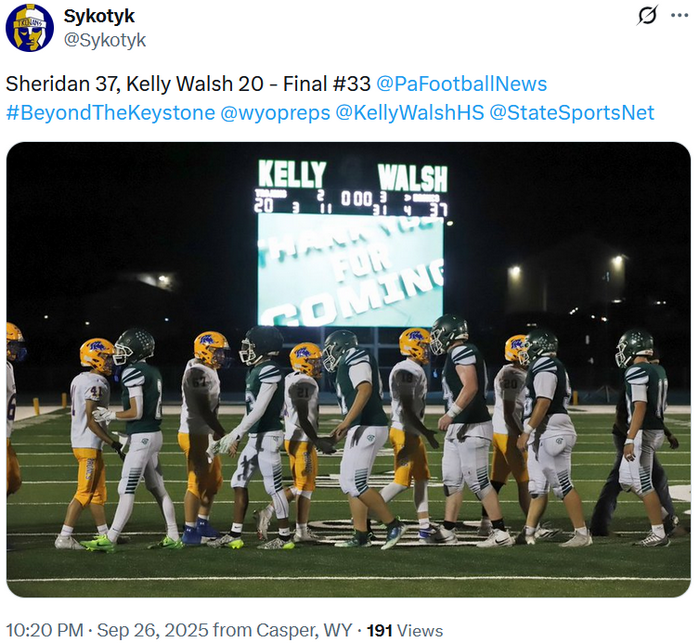
Task: View the 191 Views count
Action: click(404, 630)
